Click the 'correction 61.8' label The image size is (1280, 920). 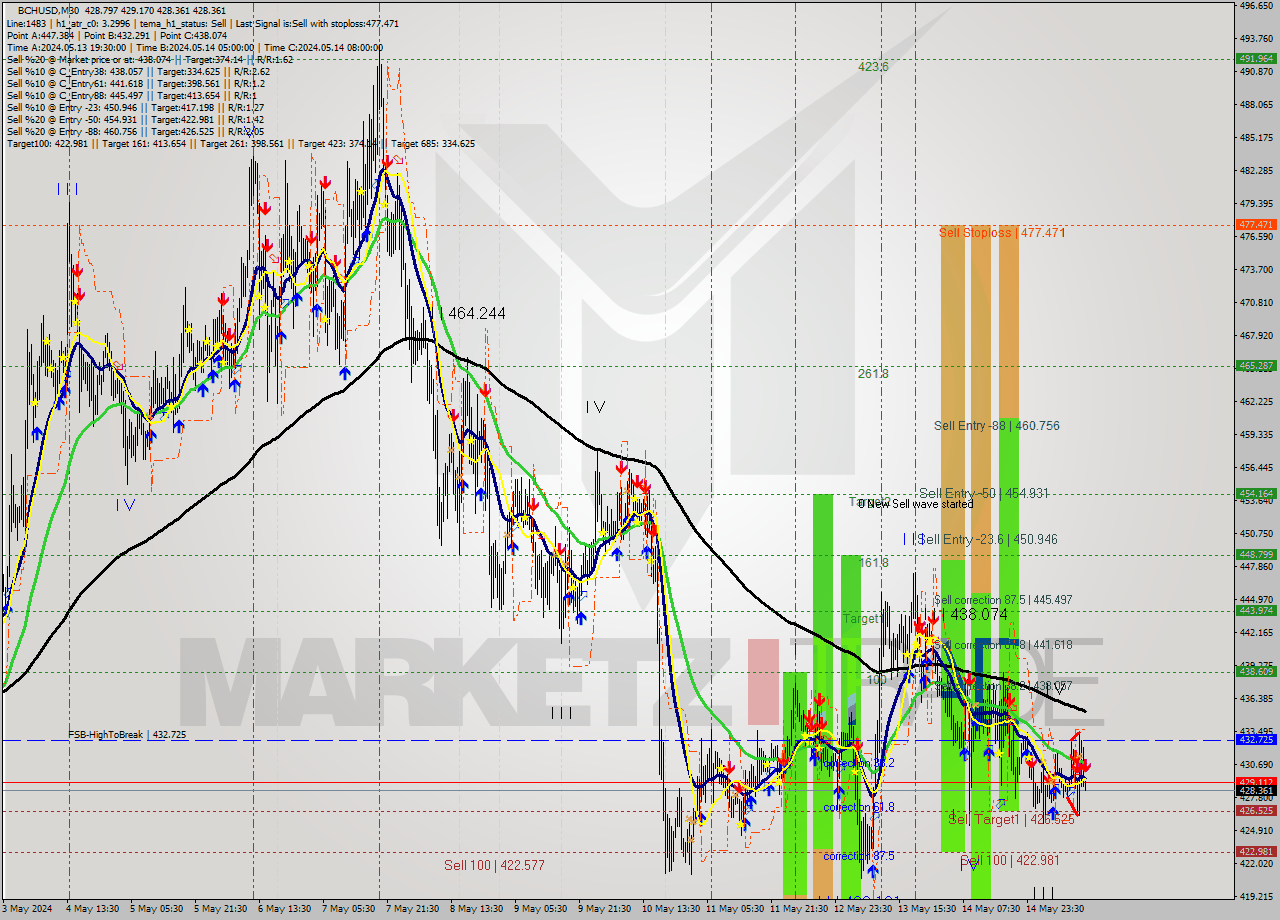[x=858, y=808]
